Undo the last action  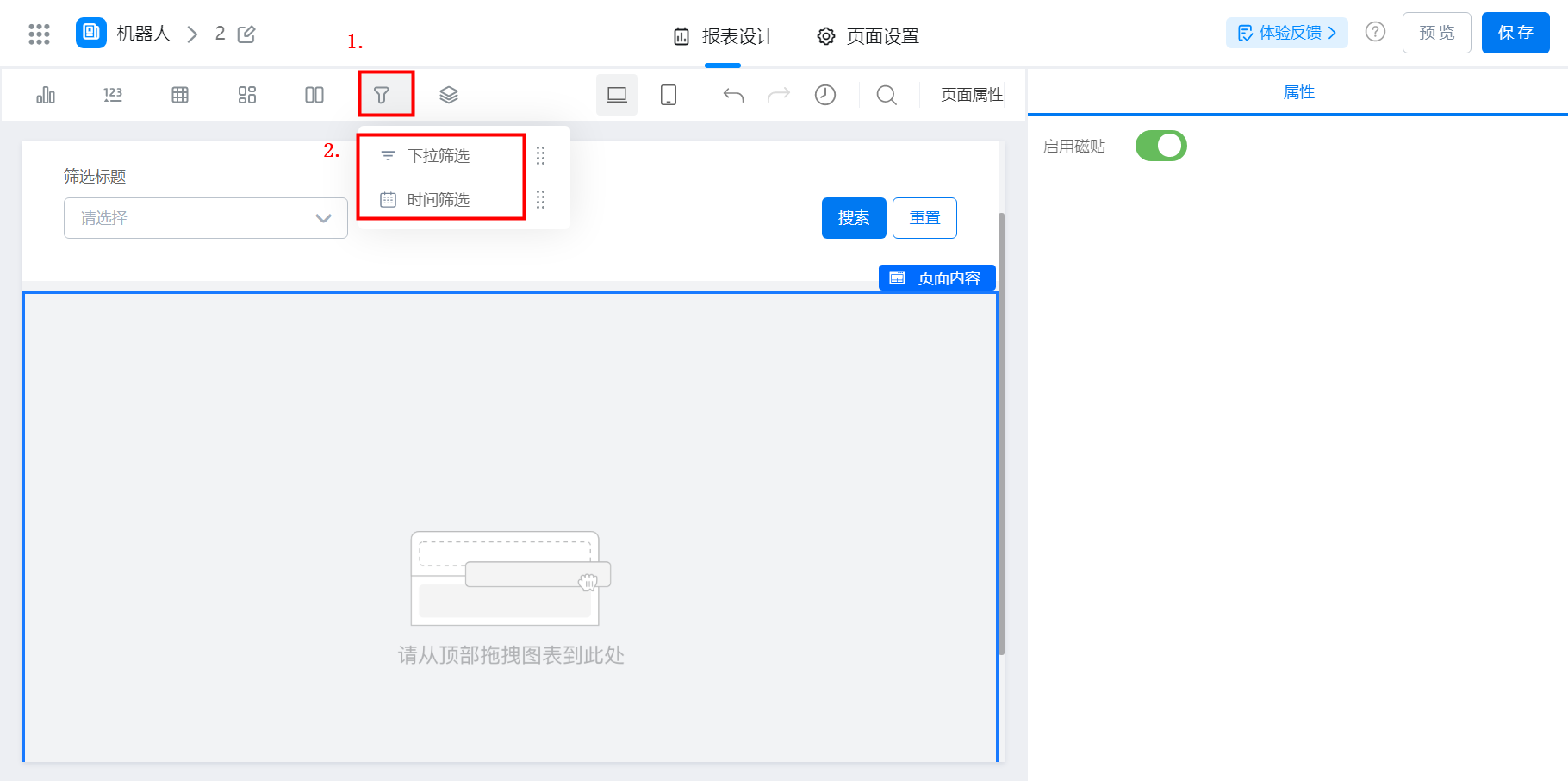[x=733, y=95]
